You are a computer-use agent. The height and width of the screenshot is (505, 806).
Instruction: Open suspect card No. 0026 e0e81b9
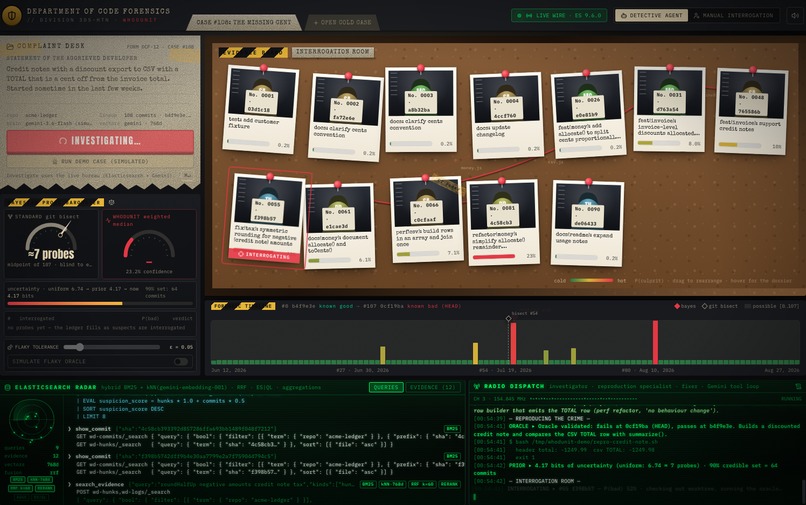pyautogui.click(x=588, y=115)
